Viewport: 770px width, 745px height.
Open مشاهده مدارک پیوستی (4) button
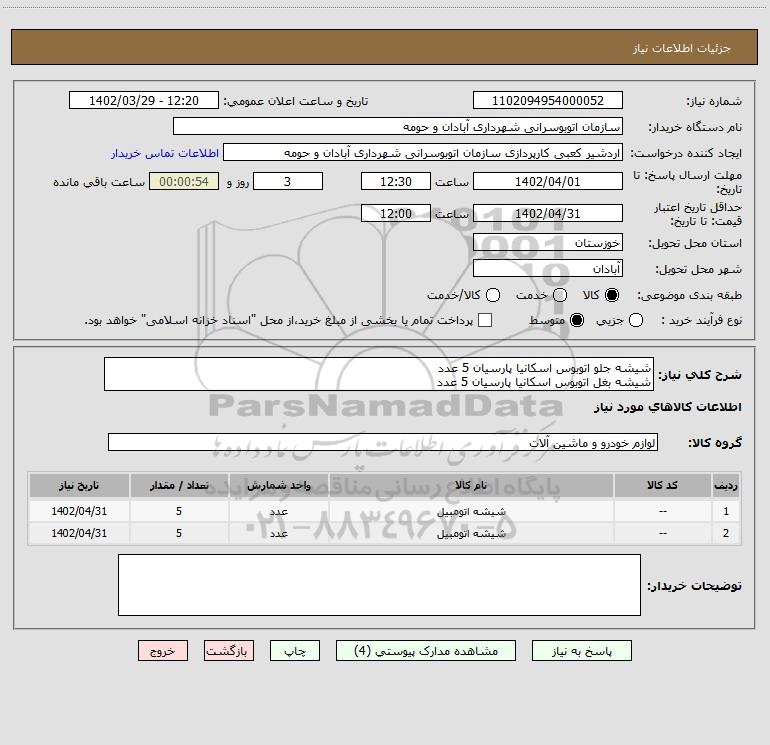tap(426, 651)
